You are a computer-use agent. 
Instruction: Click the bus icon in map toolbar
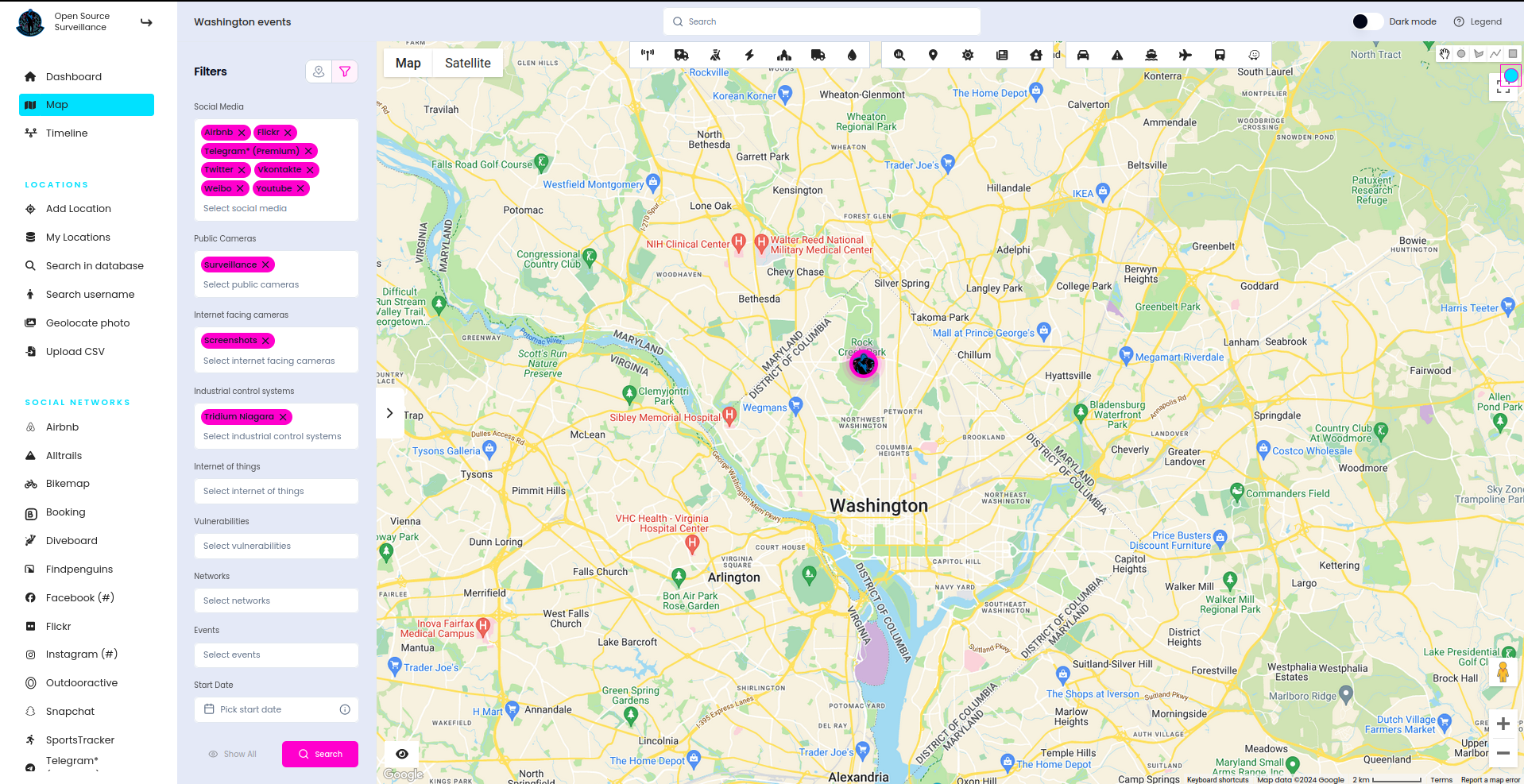point(1220,55)
